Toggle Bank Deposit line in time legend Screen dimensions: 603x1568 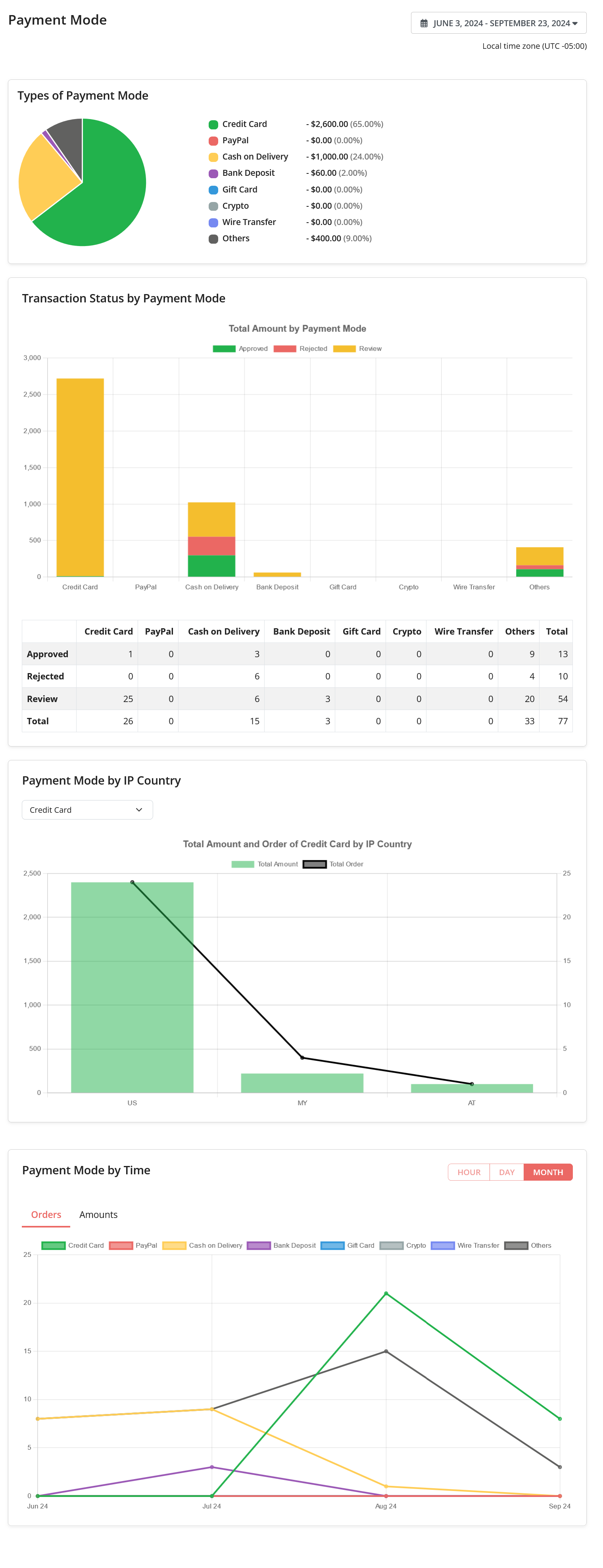pos(281,1245)
